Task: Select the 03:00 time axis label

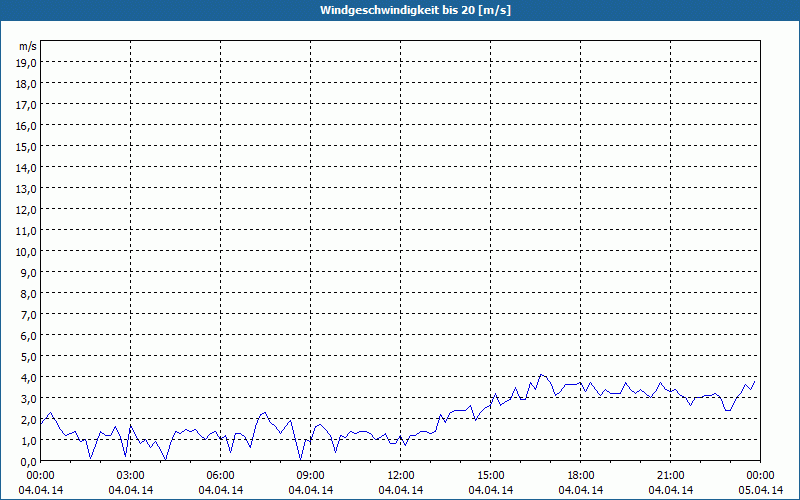Action: [x=130, y=475]
